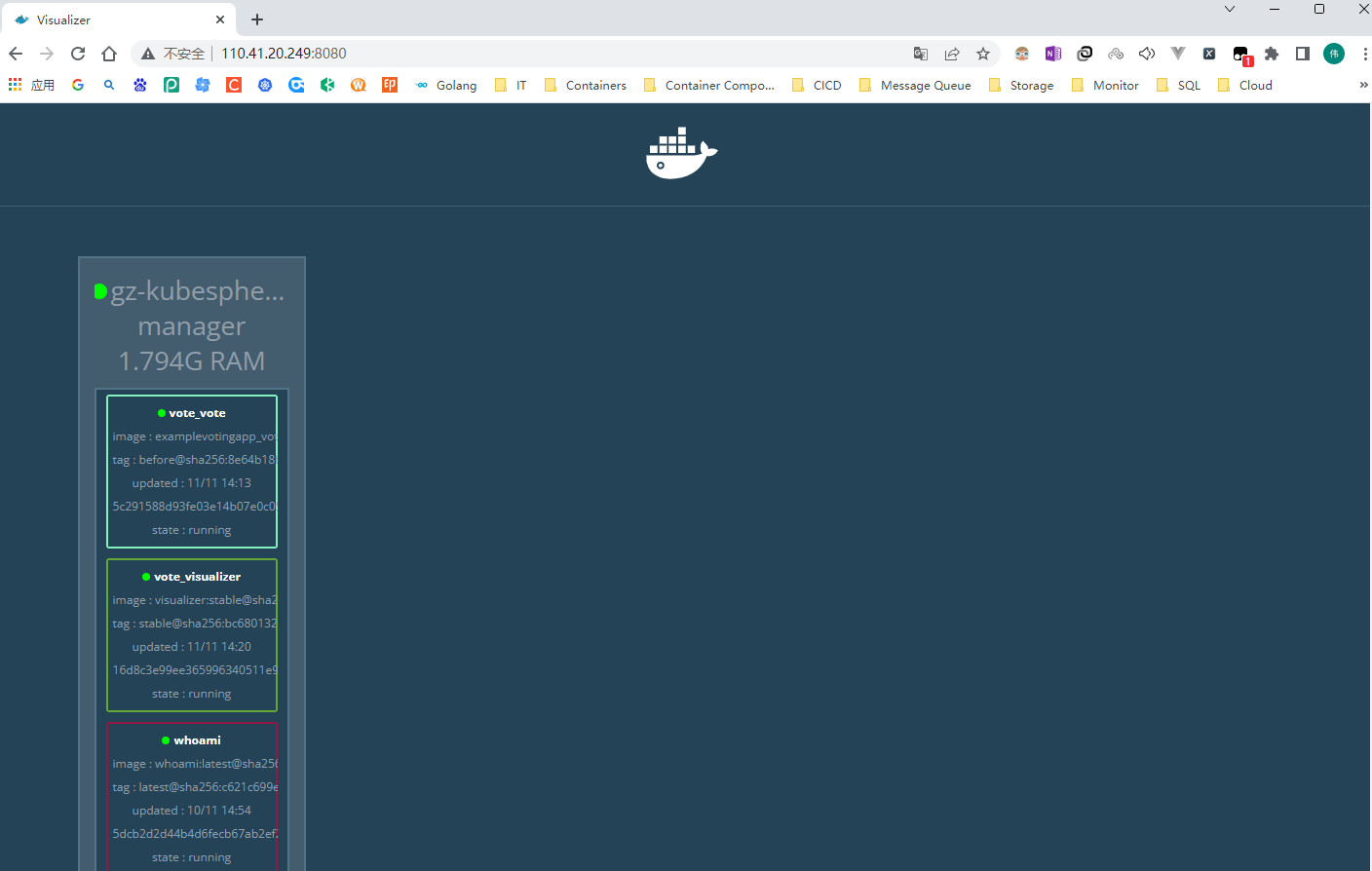This screenshot has width=1372, height=871.
Task: Open the green profile avatar
Action: click(x=1334, y=54)
